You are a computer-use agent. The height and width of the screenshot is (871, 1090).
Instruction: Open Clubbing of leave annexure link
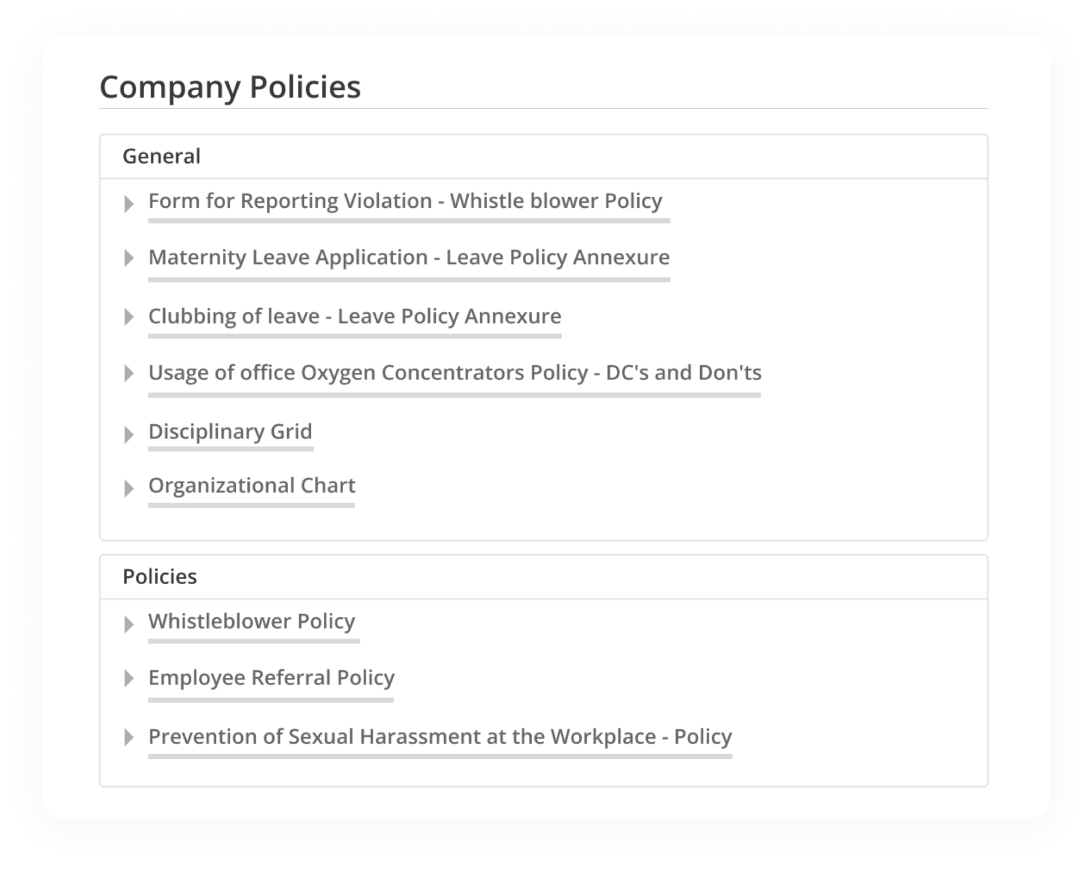355,316
